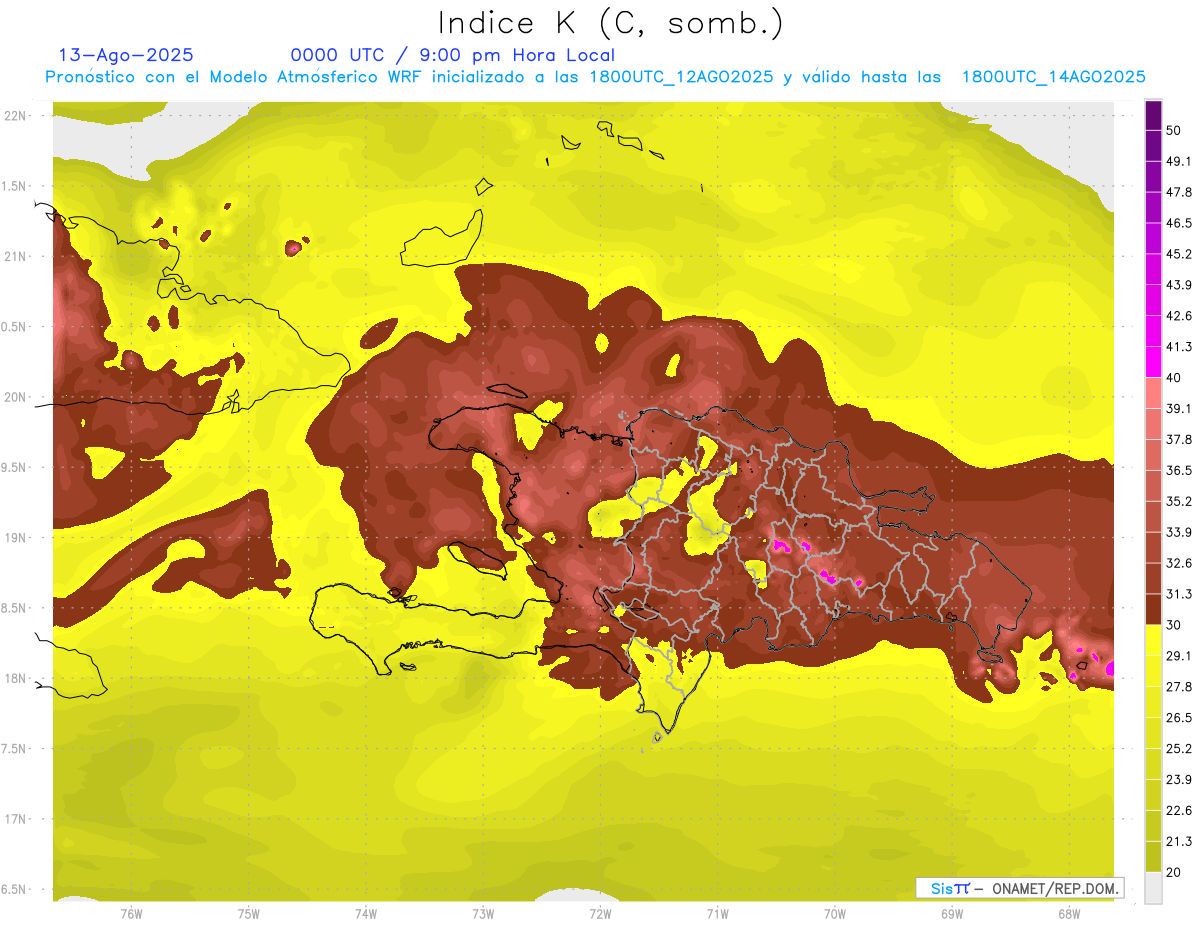Click legend value "39.1"
This screenshot has height=927, width=1200.
point(1179,408)
